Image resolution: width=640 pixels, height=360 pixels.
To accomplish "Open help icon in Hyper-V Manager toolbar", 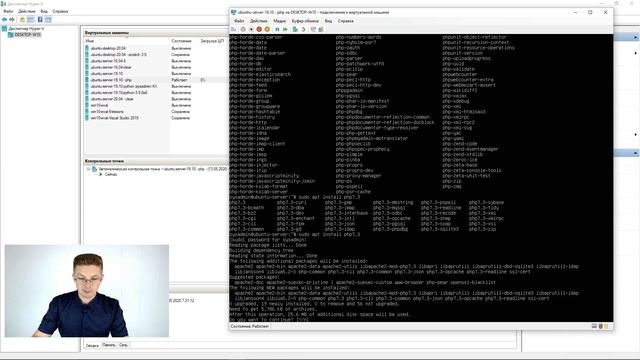I will pos(40,20).
